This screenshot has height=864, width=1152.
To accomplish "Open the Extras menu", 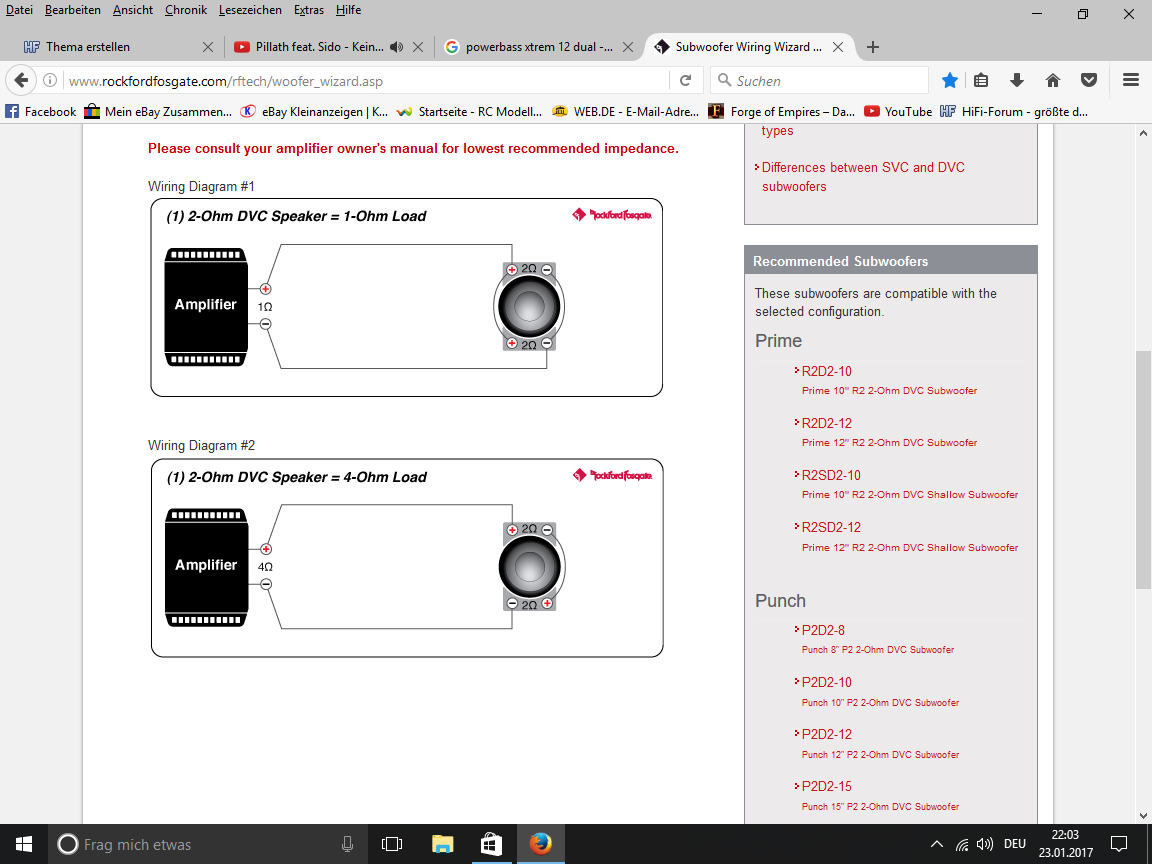I will (309, 10).
